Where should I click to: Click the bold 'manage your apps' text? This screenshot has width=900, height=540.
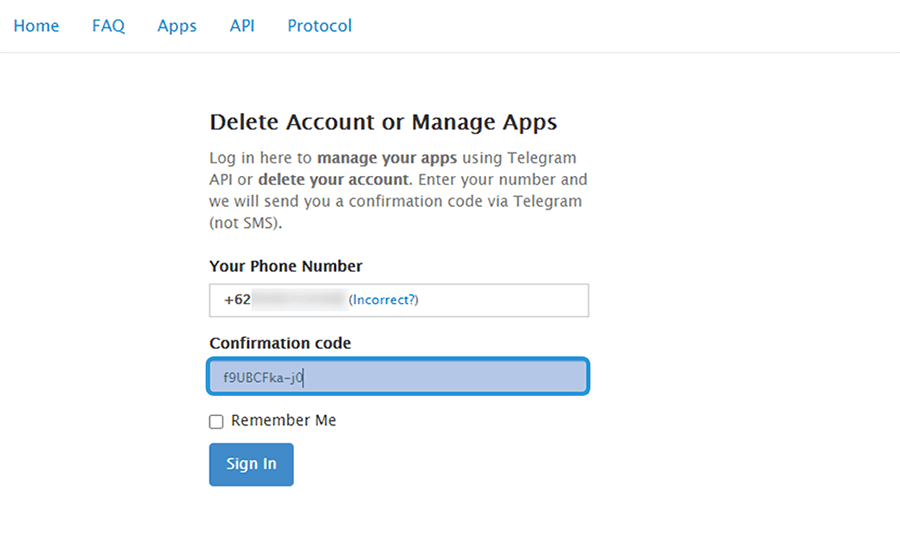coord(387,158)
